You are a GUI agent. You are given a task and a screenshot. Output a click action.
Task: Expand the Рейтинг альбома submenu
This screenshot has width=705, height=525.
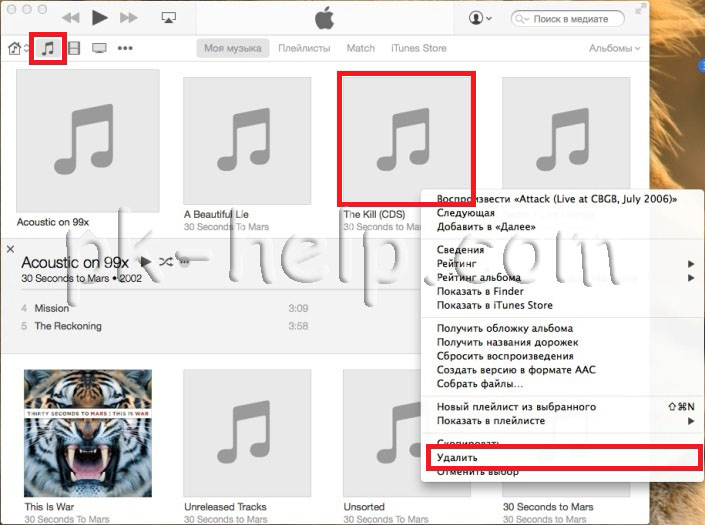tap(562, 278)
